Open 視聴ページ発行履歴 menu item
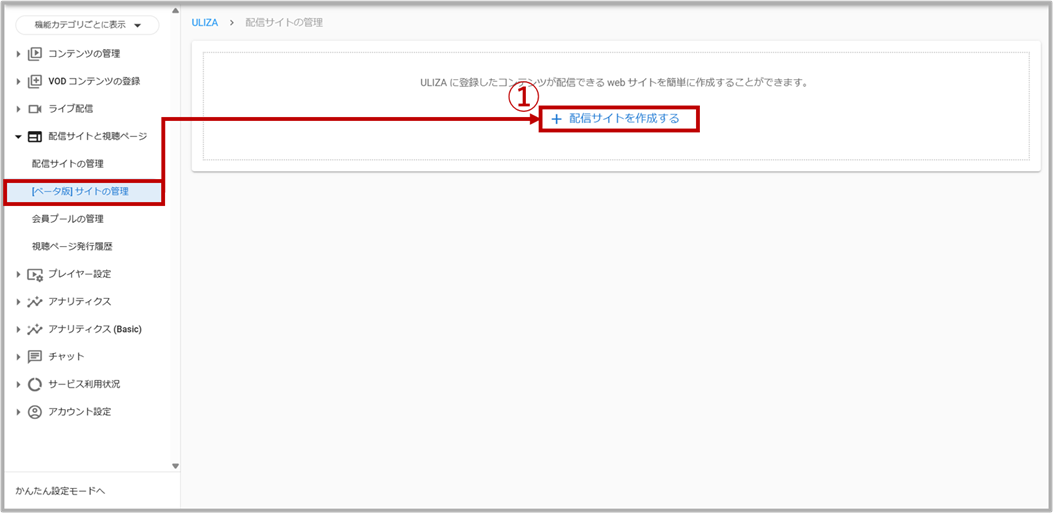Image resolution: width=1053 pixels, height=513 pixels. click(x=72, y=246)
